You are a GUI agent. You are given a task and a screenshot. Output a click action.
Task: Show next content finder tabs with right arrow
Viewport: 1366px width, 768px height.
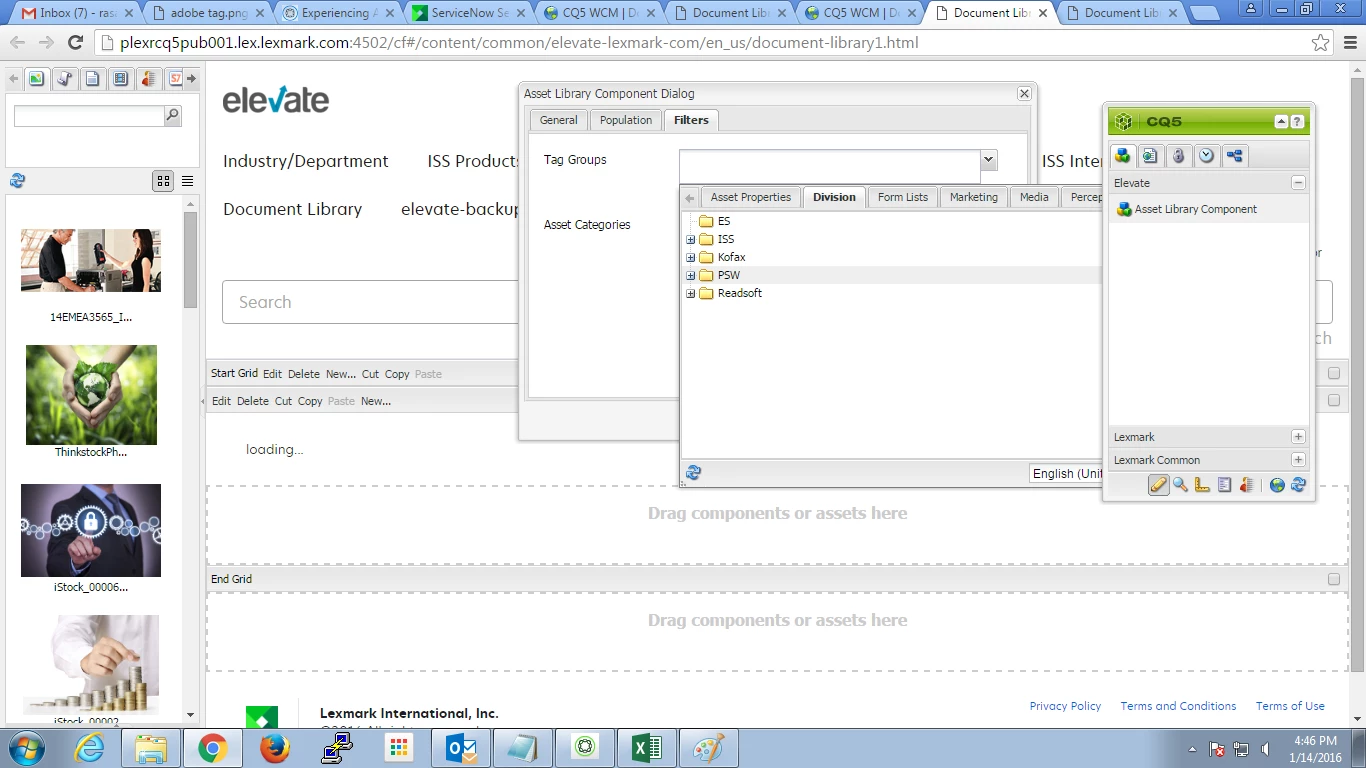(191, 79)
